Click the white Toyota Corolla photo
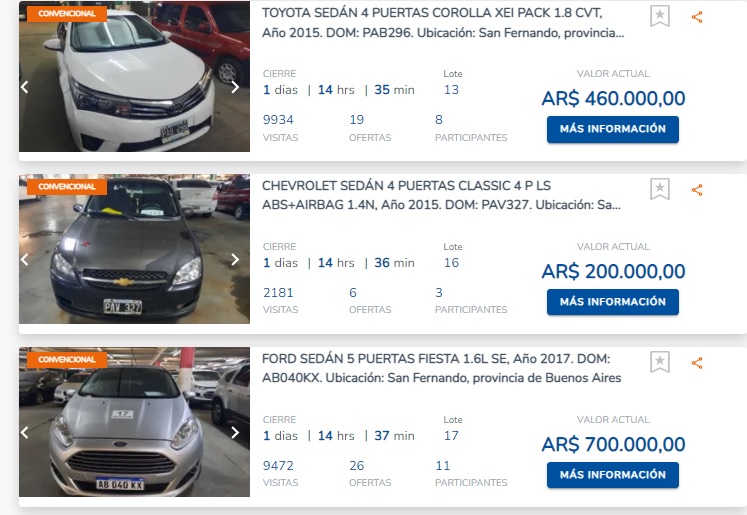 tap(134, 76)
